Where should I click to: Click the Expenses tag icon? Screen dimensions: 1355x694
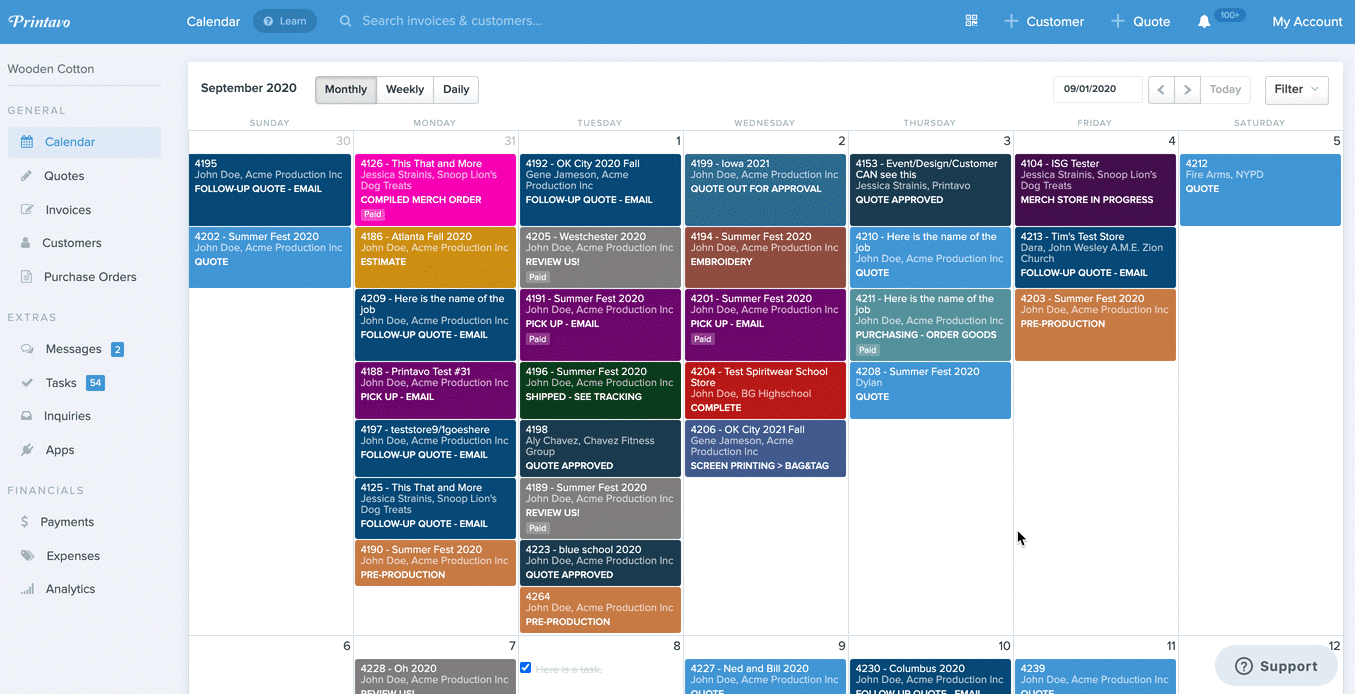pyautogui.click(x=27, y=556)
